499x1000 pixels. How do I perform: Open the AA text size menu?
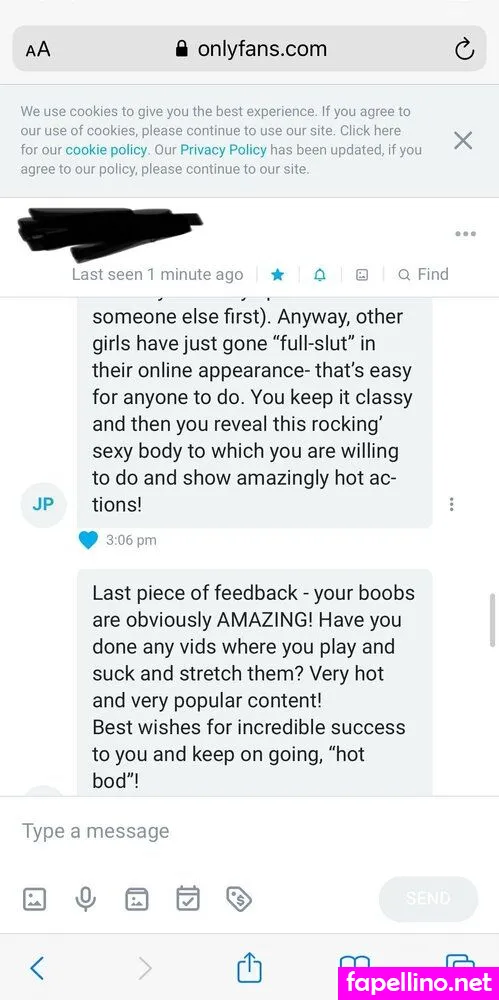38,50
